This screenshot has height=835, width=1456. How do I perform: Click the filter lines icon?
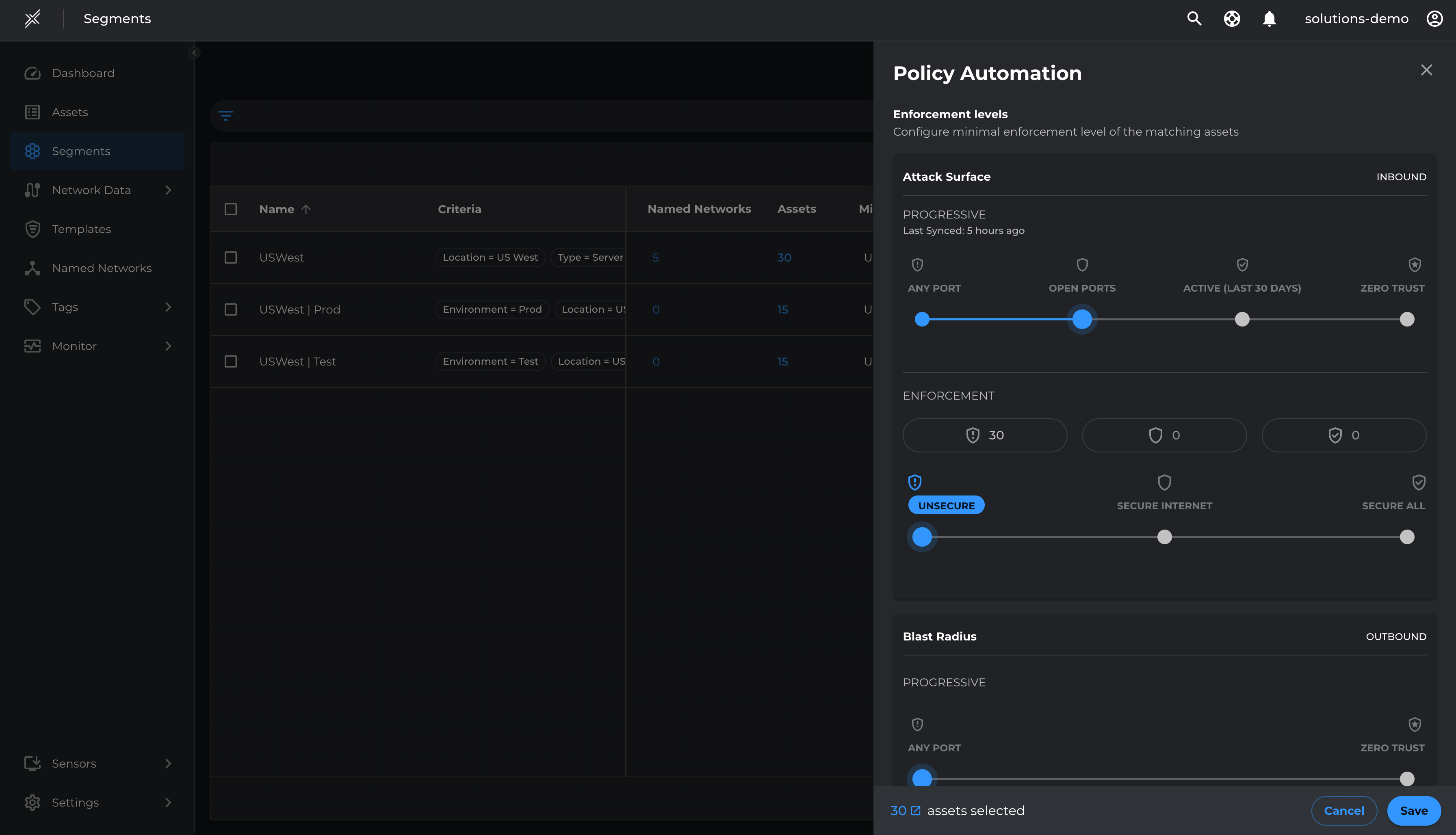click(x=226, y=116)
